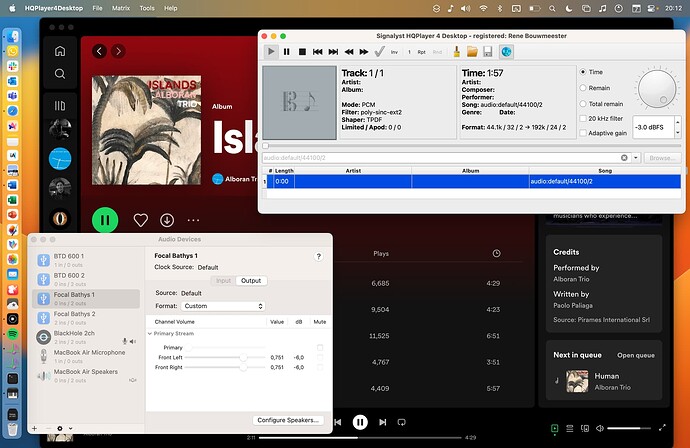The height and width of the screenshot is (448, 690).
Task: Enable the 20 kHz filter checkbox
Action: 583,118
